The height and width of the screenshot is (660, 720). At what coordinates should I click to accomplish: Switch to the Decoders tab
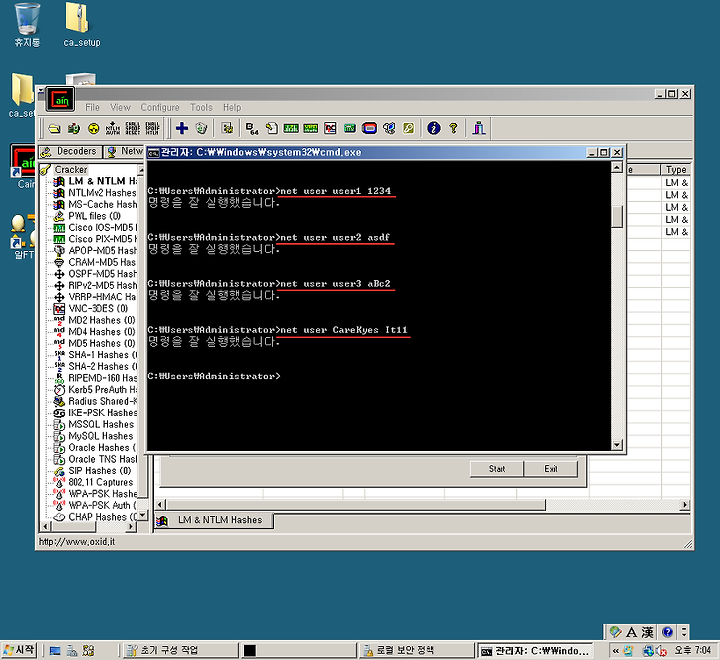point(71,152)
